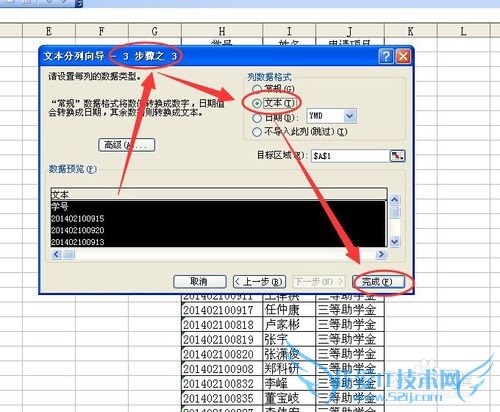Click cell 201402100832 in the sheet

222,383
